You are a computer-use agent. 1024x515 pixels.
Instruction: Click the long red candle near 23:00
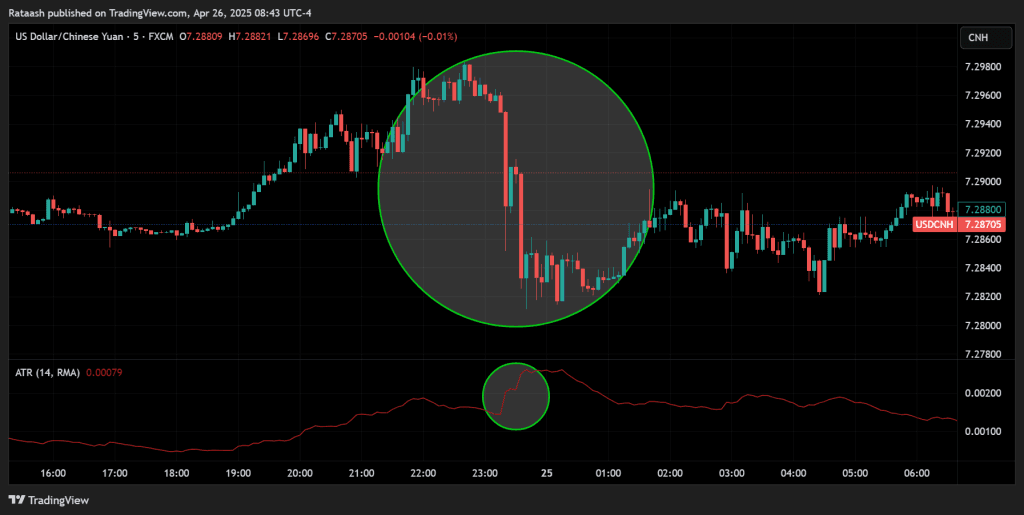tap(506, 150)
